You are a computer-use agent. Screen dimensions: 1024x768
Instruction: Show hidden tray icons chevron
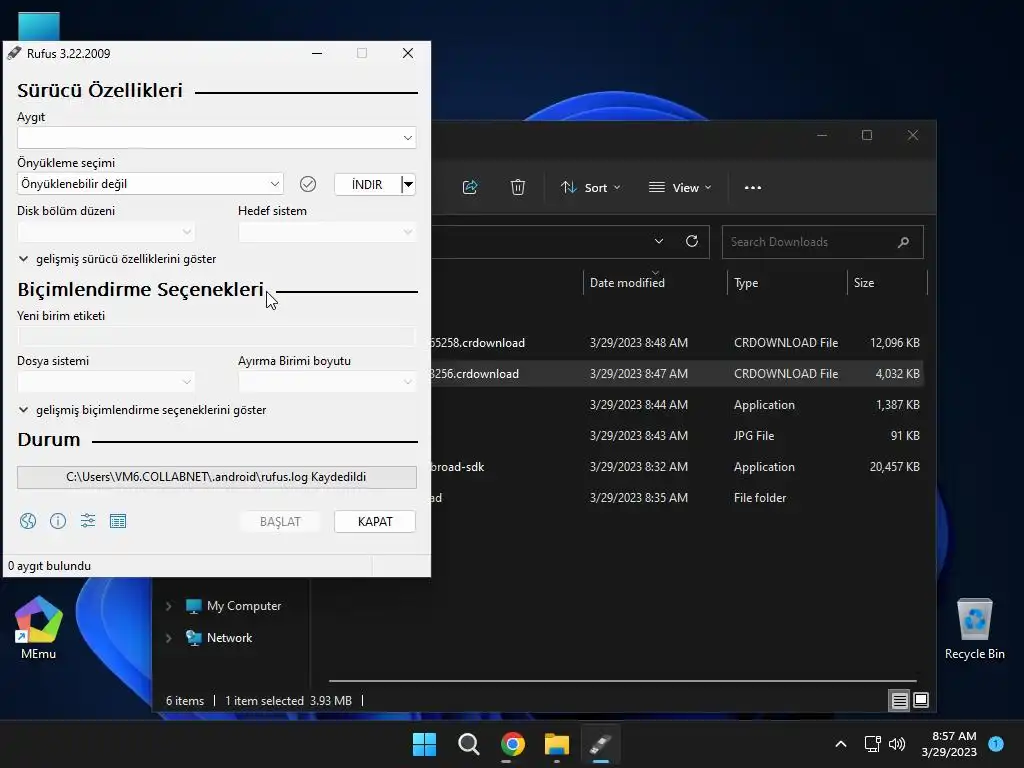[841, 744]
